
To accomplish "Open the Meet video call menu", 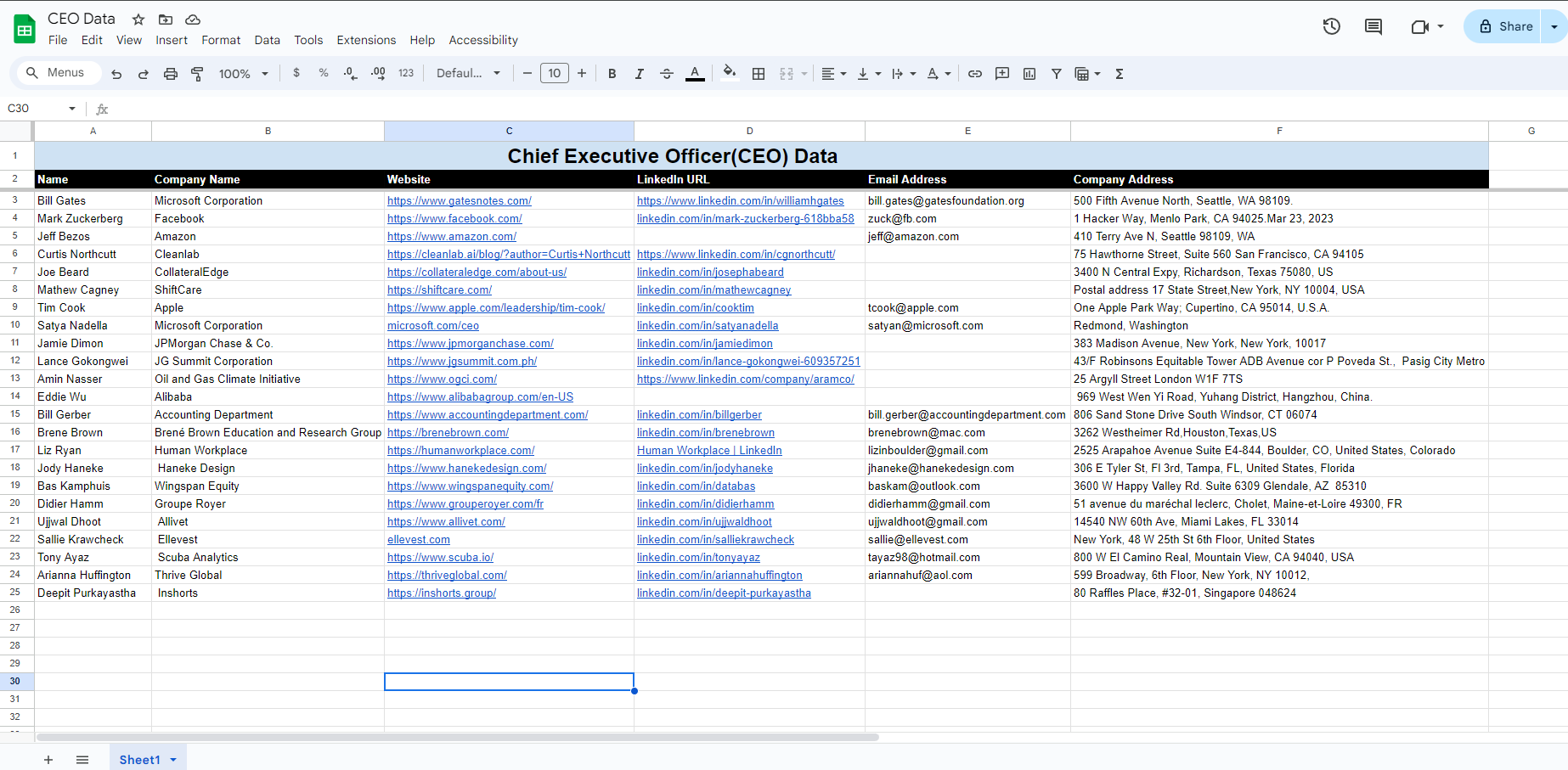I will pyautogui.click(x=1427, y=26).
